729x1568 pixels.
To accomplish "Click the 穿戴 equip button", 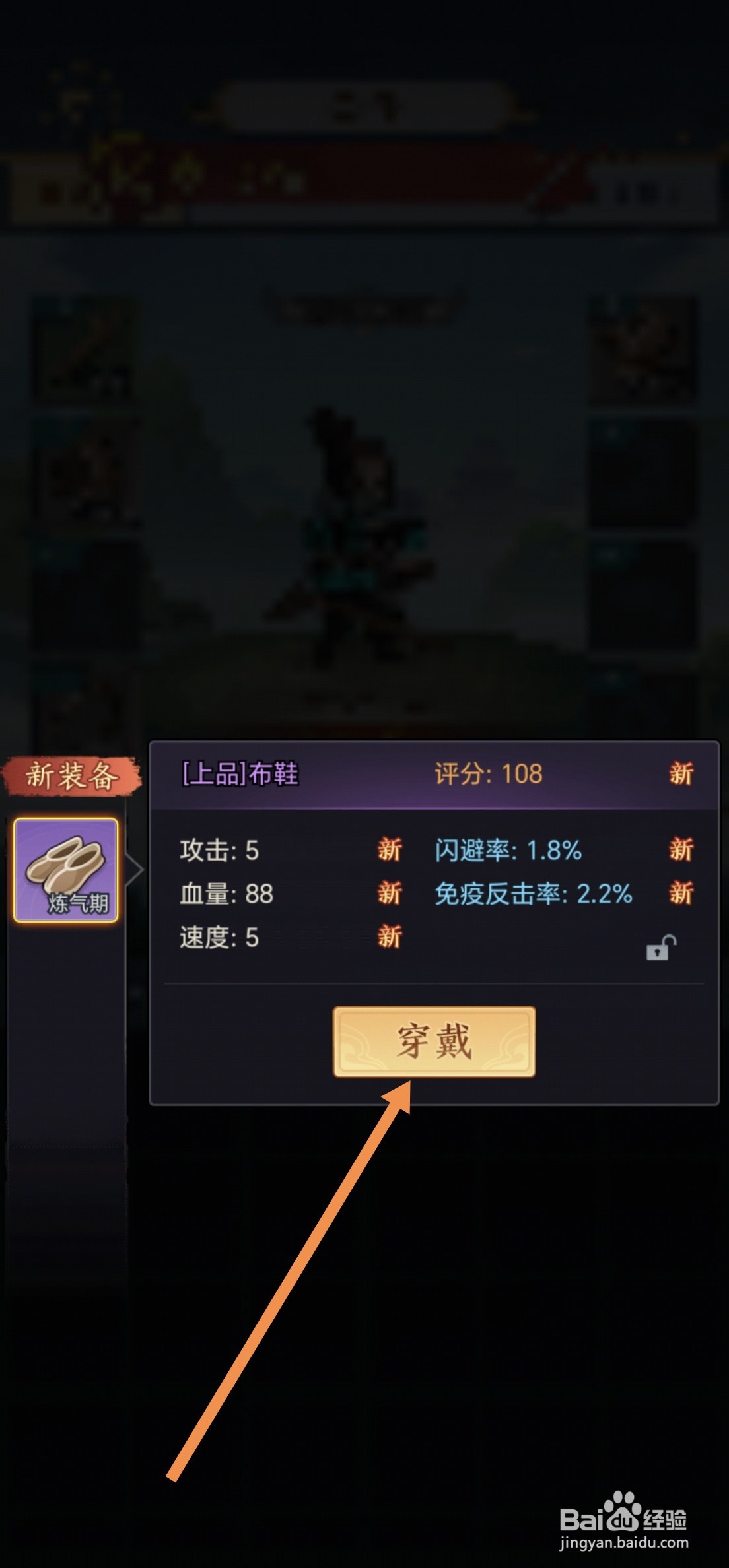I will click(434, 1041).
